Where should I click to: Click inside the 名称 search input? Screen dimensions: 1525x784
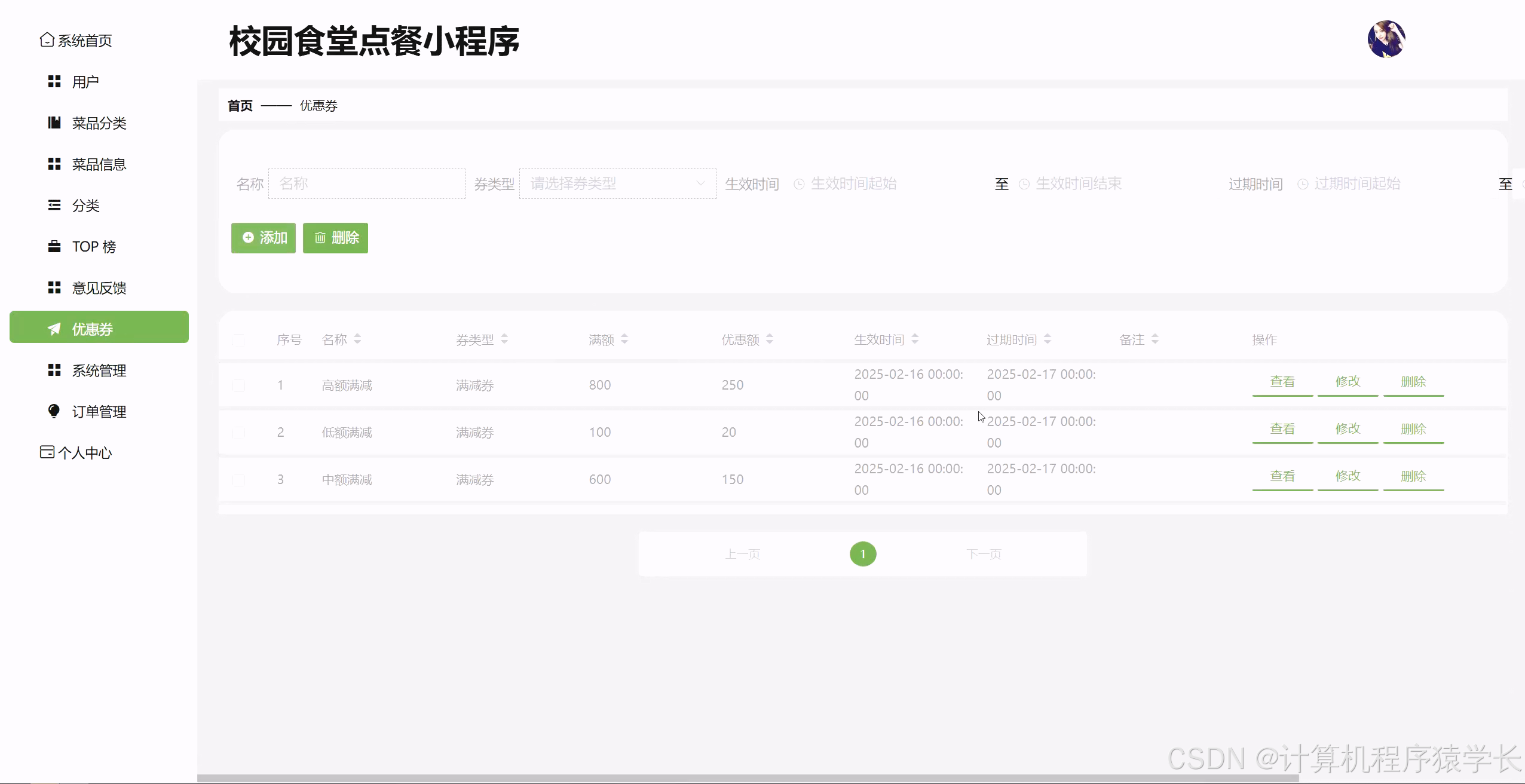[x=366, y=183]
